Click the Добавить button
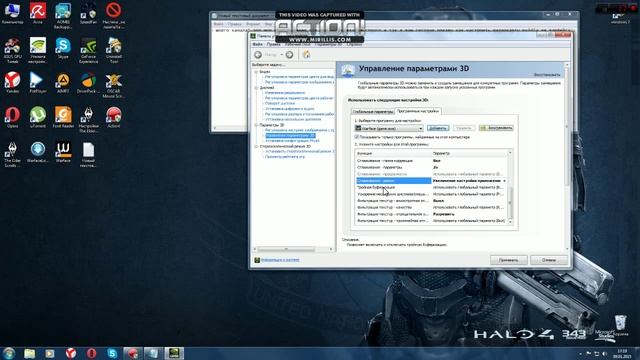 tap(438, 128)
